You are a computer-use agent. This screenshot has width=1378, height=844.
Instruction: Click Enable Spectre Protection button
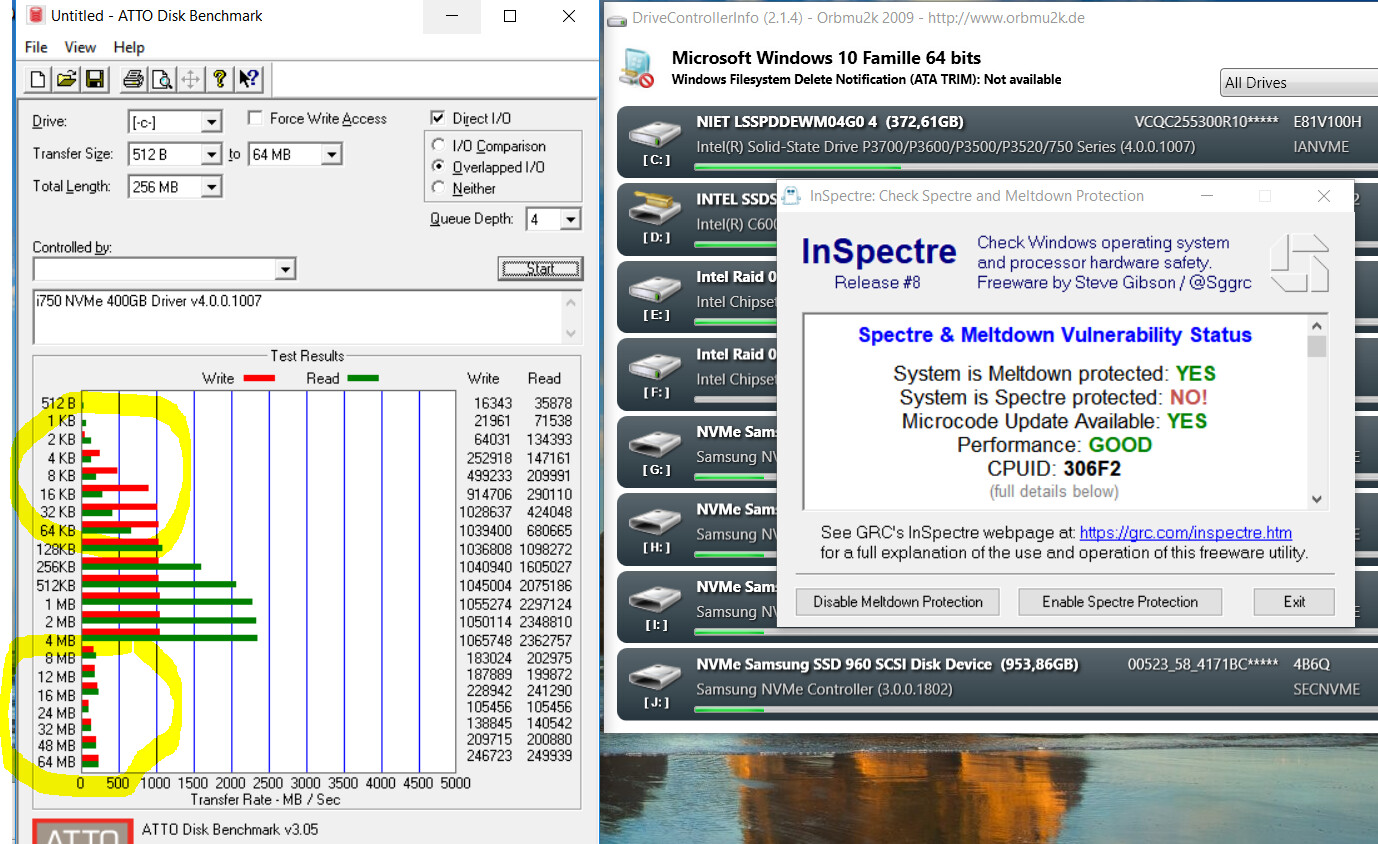tap(1120, 602)
